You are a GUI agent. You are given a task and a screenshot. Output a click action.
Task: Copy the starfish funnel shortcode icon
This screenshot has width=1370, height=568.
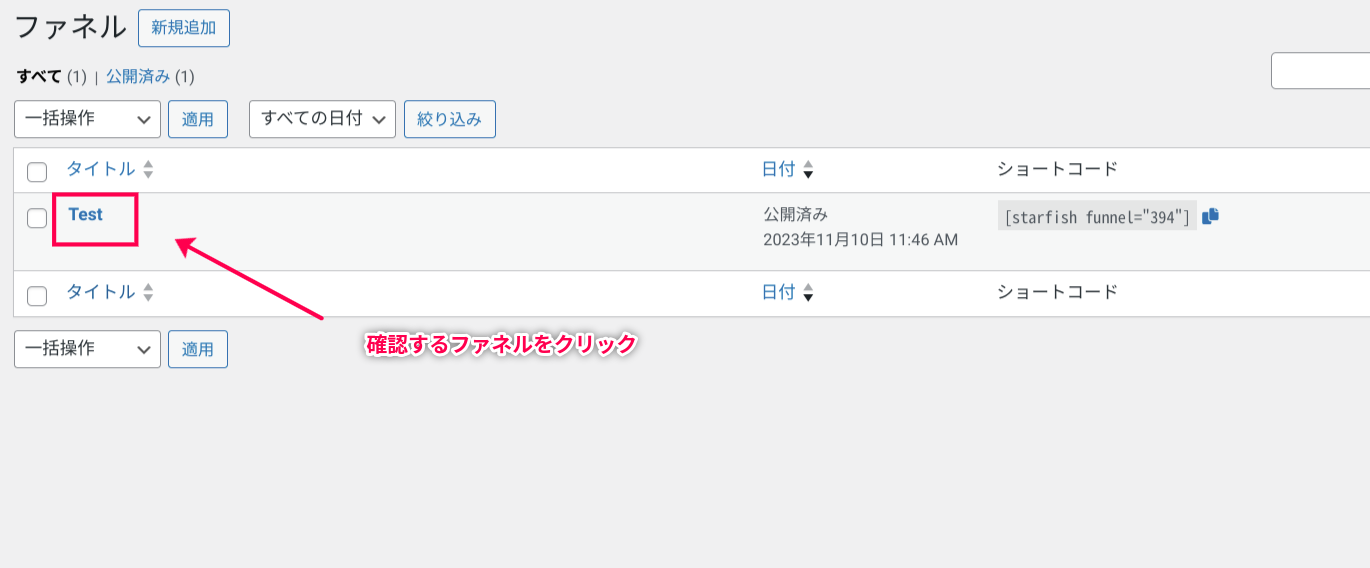pyautogui.click(x=1210, y=215)
